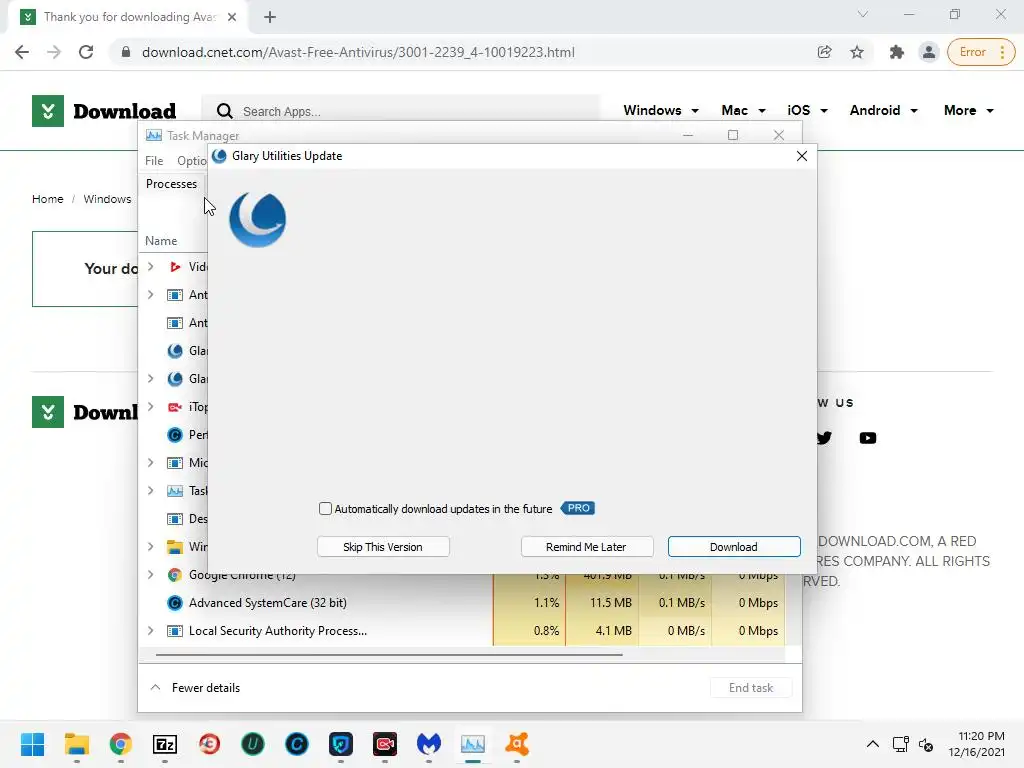The width and height of the screenshot is (1024, 768).
Task: Click the Chrome Error menu button
Action: pos(981,52)
